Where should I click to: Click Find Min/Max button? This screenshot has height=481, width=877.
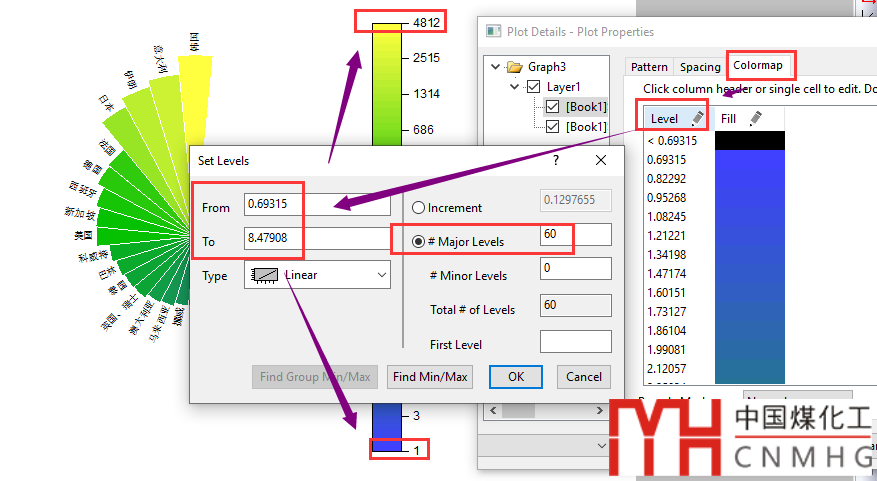(x=430, y=377)
